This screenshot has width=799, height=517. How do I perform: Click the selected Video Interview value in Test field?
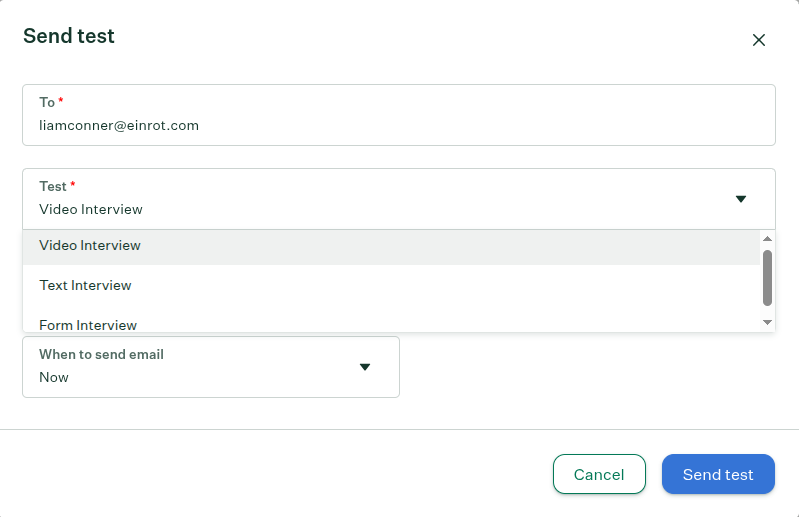(x=91, y=209)
